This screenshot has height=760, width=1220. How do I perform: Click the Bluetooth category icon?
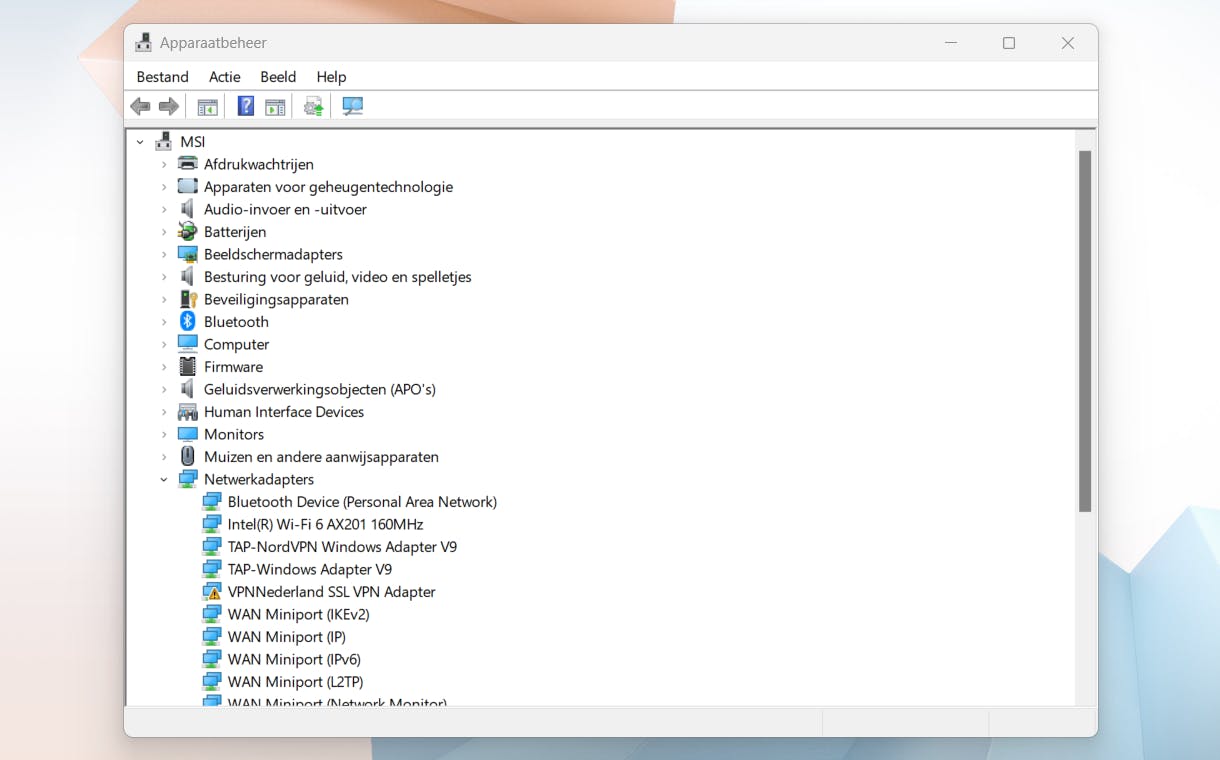point(187,321)
